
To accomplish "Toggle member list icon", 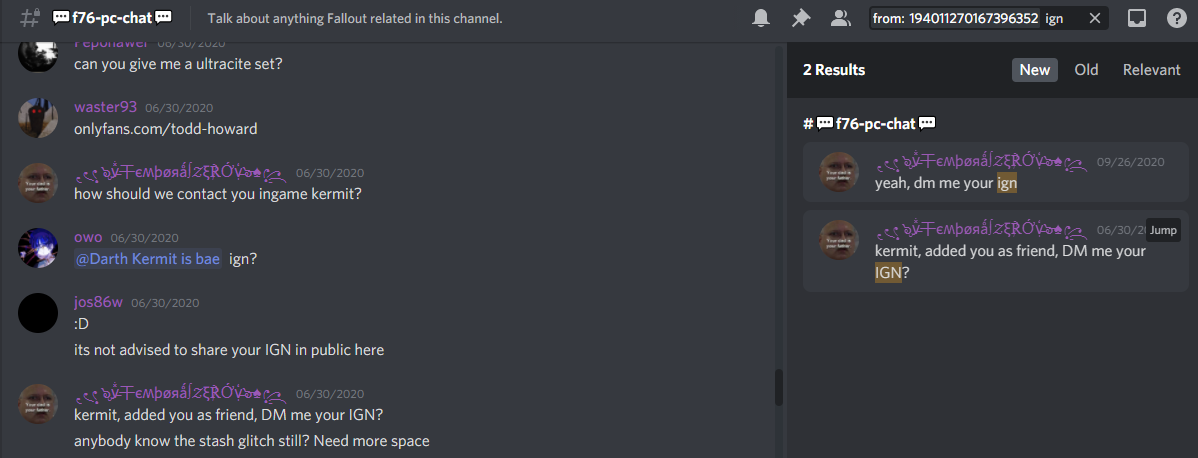I will [x=840, y=18].
